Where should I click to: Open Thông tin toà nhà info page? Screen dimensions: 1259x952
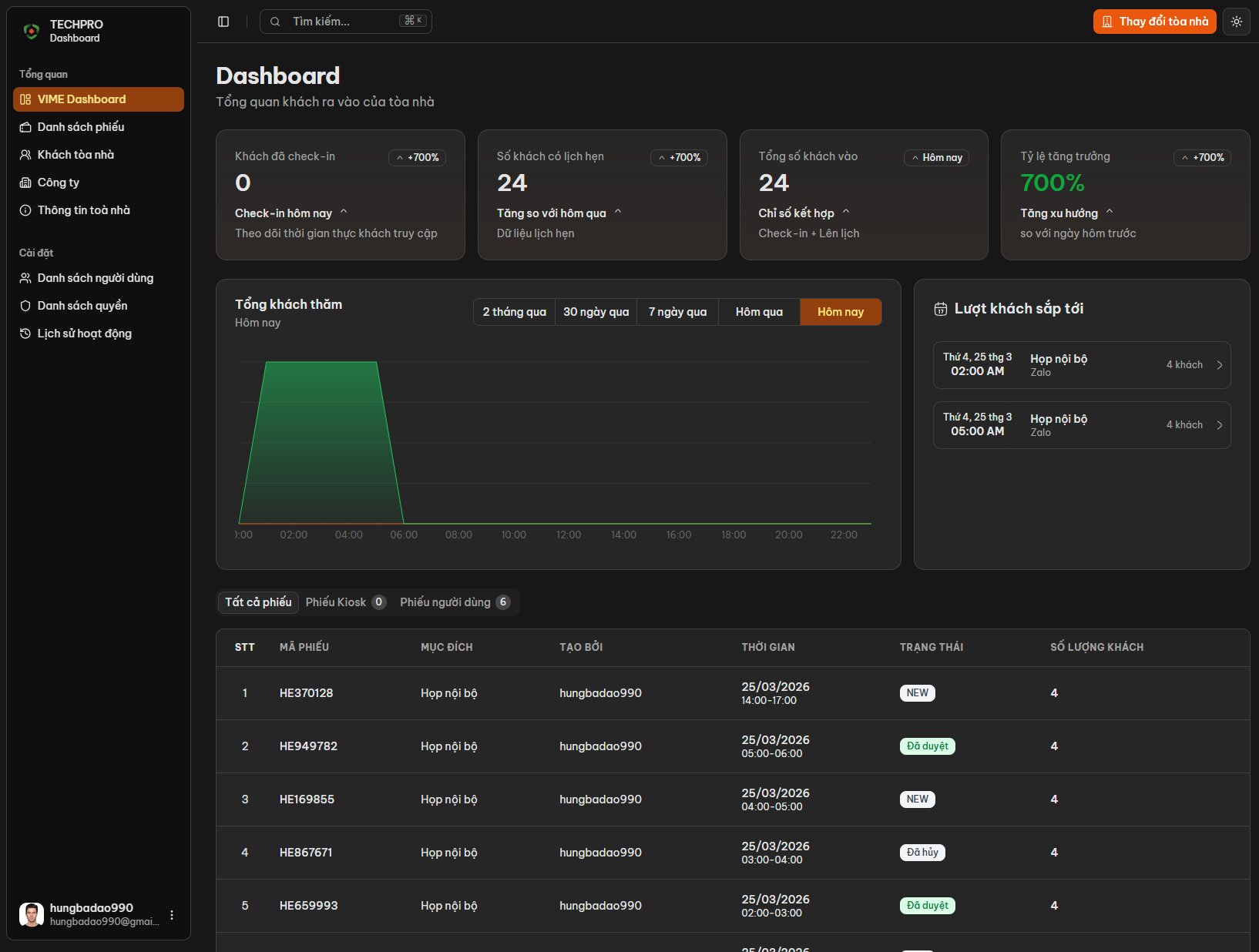(x=83, y=210)
